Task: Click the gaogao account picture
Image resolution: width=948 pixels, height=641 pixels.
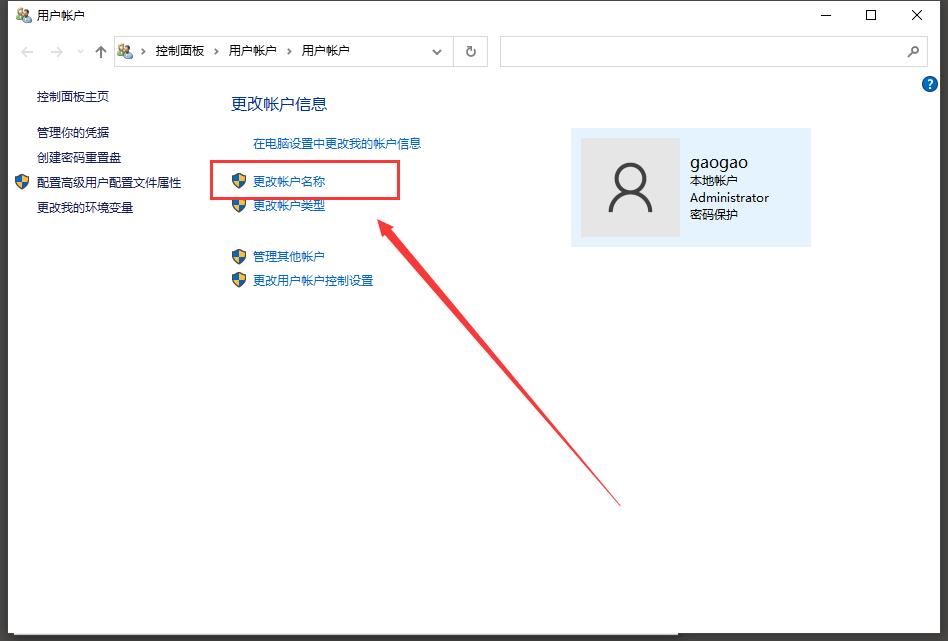Action: point(629,187)
